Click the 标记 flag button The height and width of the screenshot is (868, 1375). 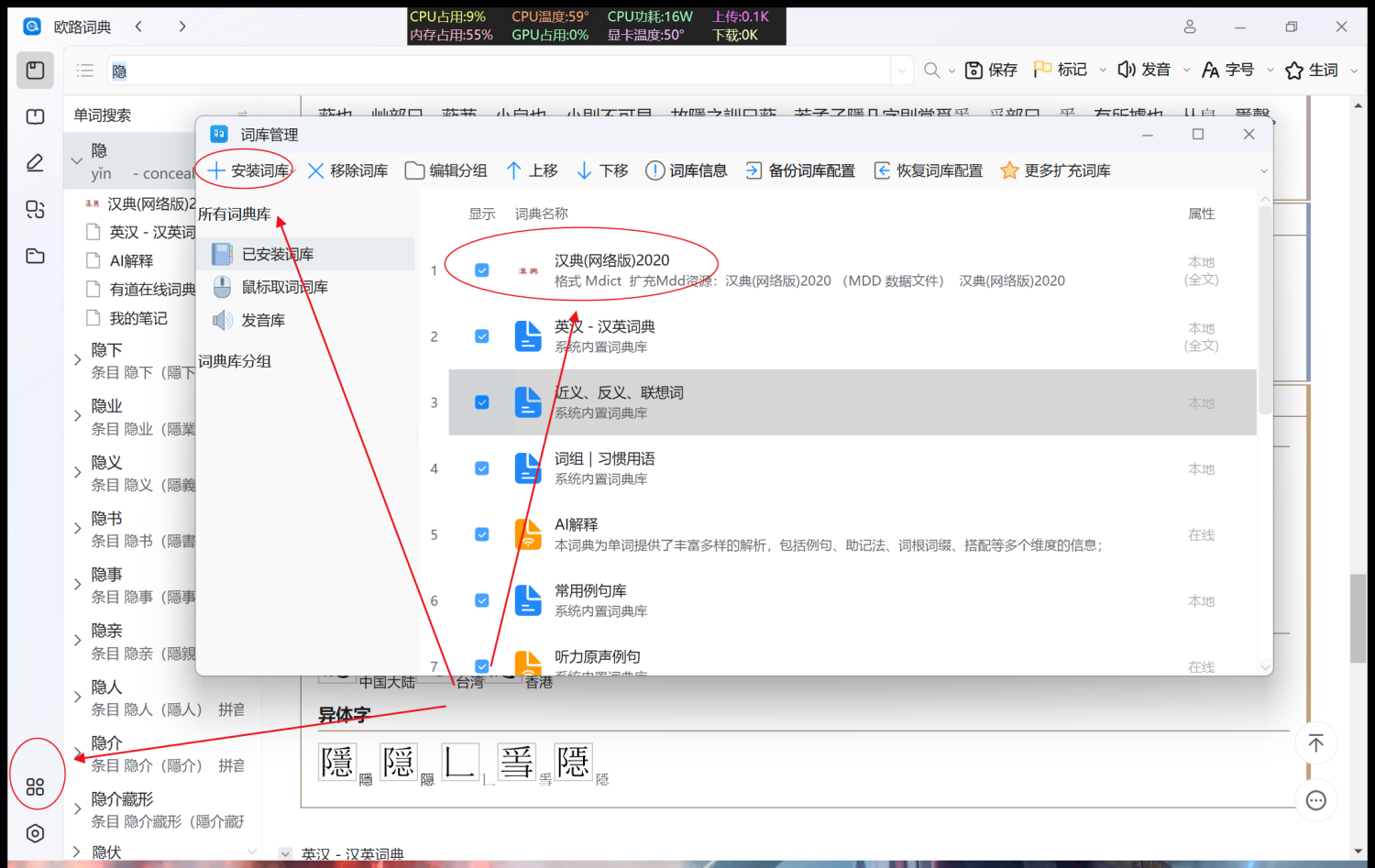coord(1061,71)
